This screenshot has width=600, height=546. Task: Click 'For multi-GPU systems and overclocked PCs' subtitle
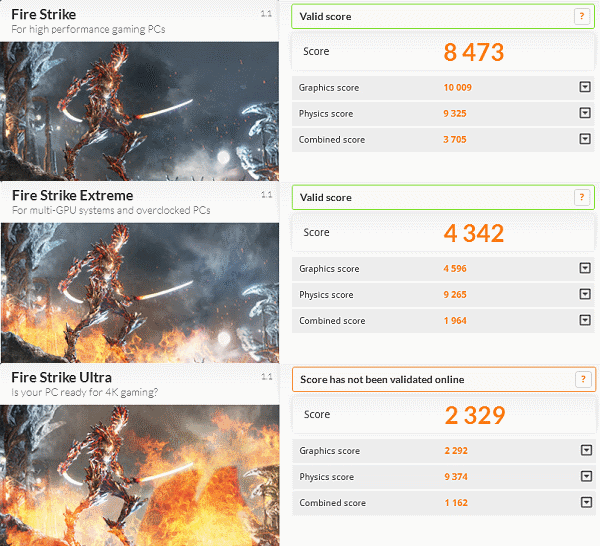click(x=111, y=210)
